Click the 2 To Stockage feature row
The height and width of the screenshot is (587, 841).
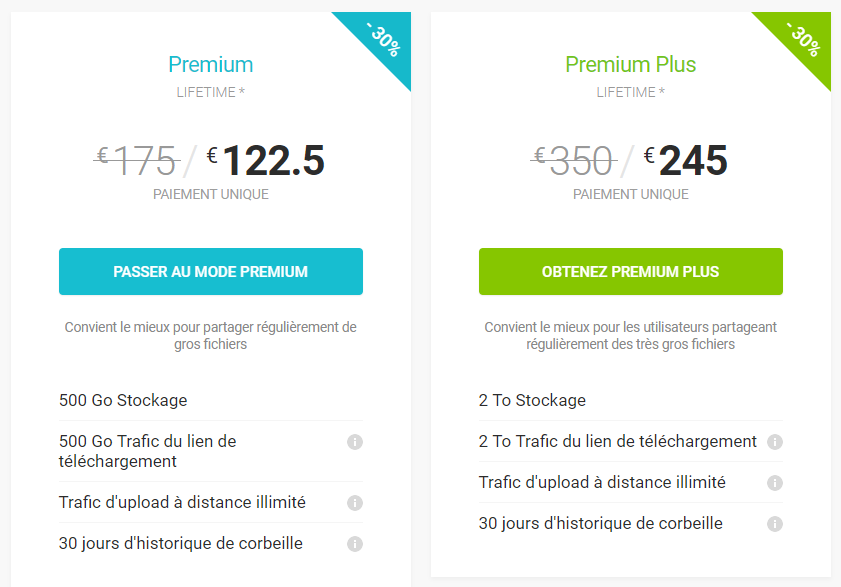click(x=631, y=400)
